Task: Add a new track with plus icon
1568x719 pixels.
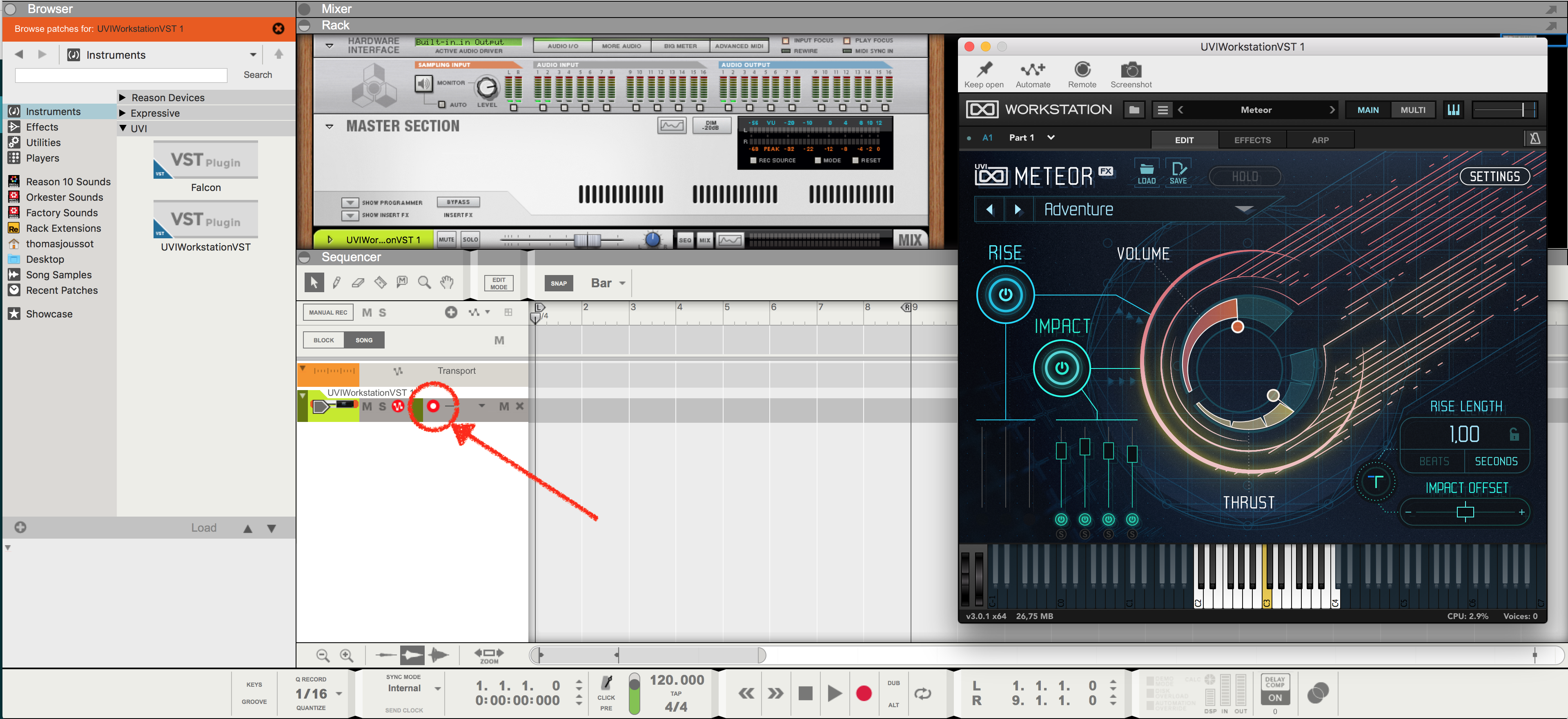Action: pyautogui.click(x=451, y=312)
